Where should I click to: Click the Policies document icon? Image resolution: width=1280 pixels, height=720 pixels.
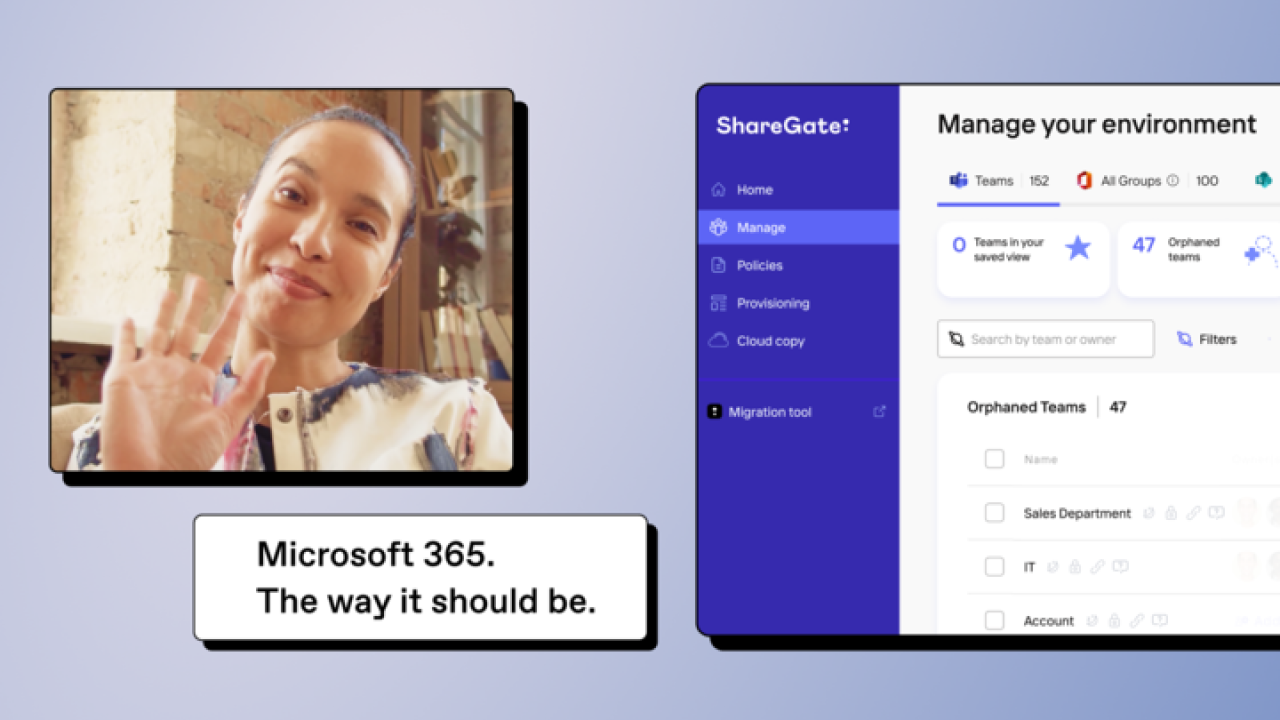click(x=718, y=265)
